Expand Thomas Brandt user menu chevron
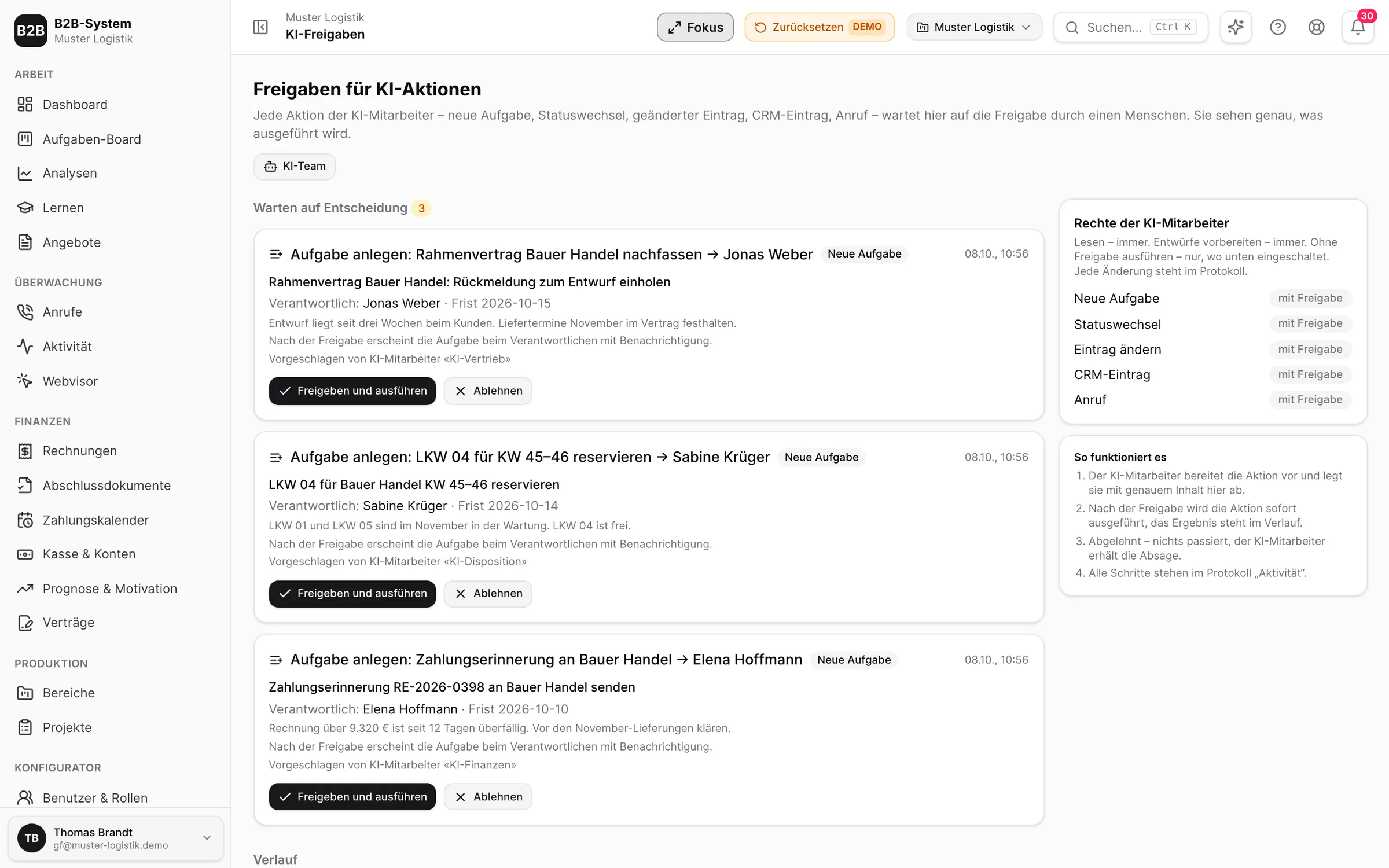The image size is (1389, 868). pyautogui.click(x=207, y=837)
